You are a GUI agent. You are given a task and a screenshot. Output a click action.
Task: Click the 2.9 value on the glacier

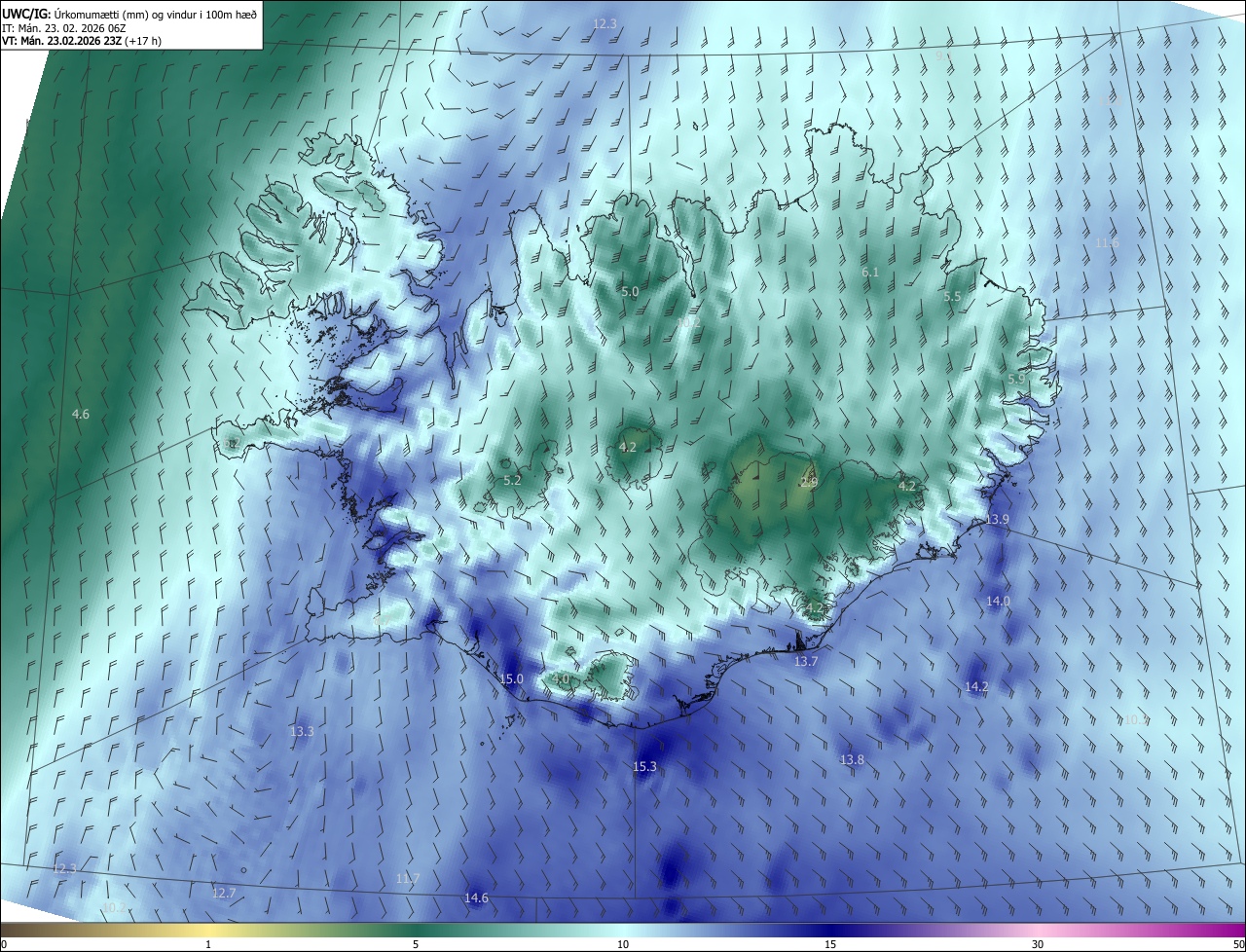(x=809, y=483)
